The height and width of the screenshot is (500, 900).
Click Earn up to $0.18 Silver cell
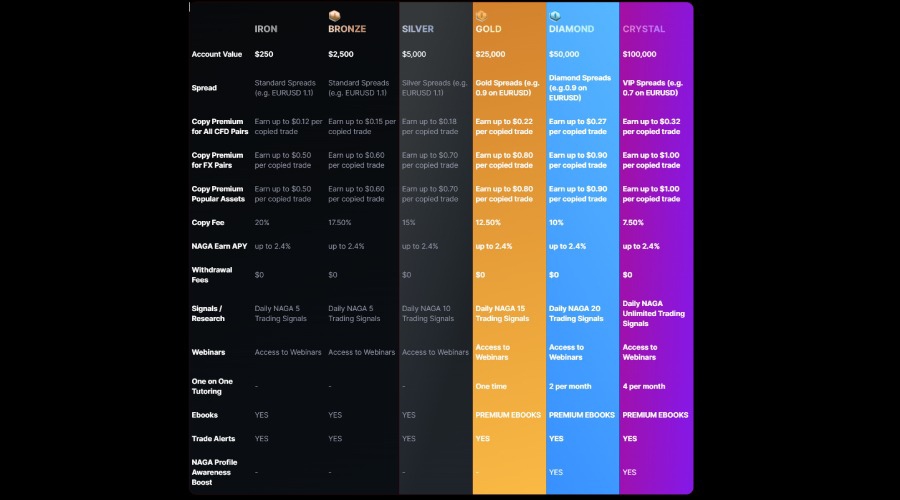pyautogui.click(x=430, y=126)
